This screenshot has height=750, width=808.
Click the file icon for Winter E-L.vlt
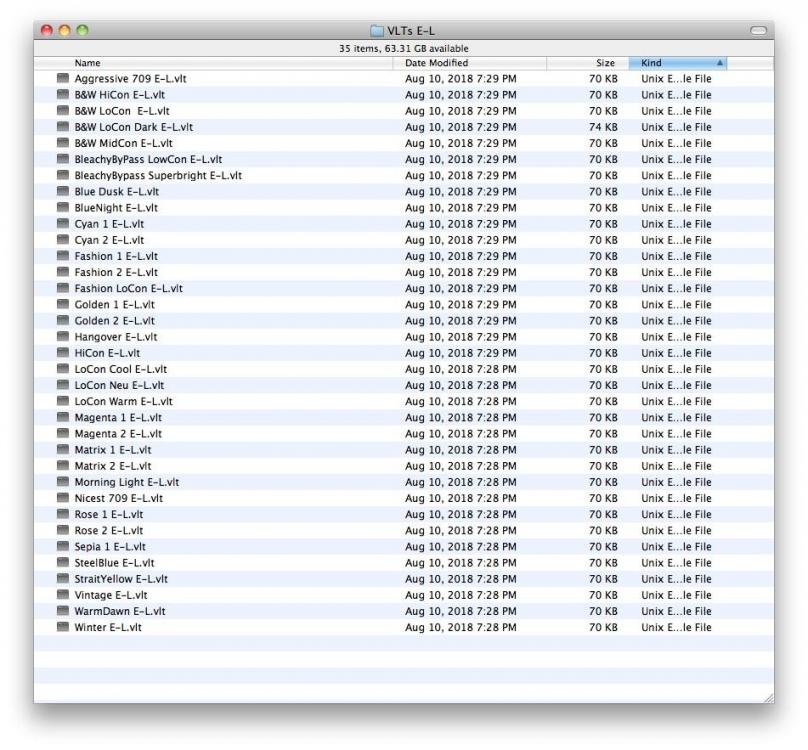coord(61,627)
